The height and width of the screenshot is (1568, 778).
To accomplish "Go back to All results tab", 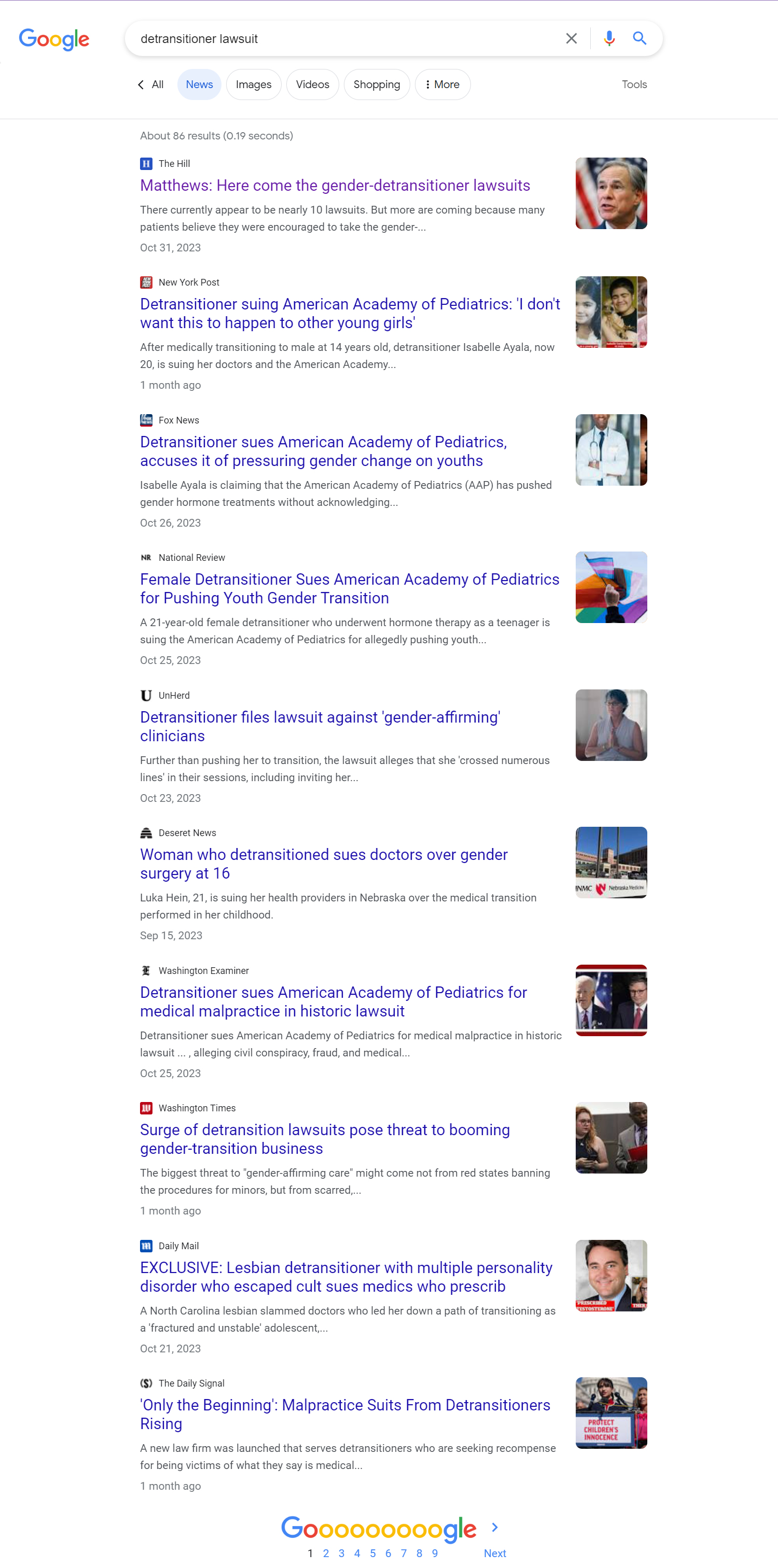I will (150, 84).
